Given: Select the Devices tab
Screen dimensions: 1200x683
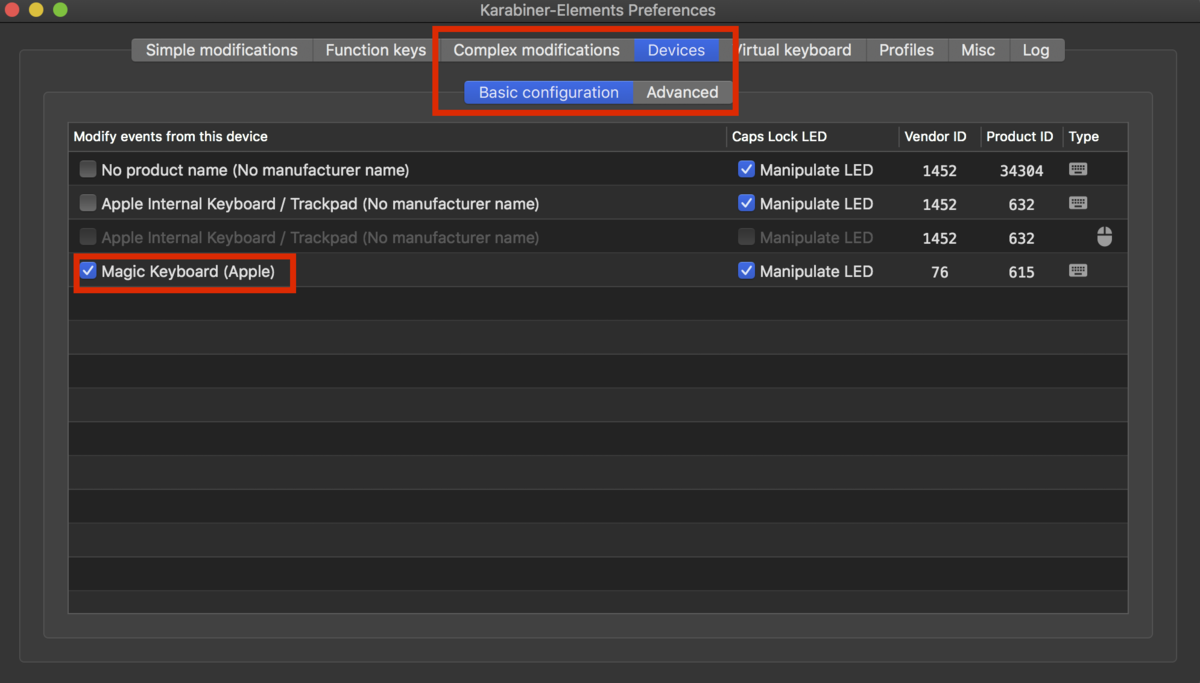Looking at the screenshot, I should [x=676, y=50].
